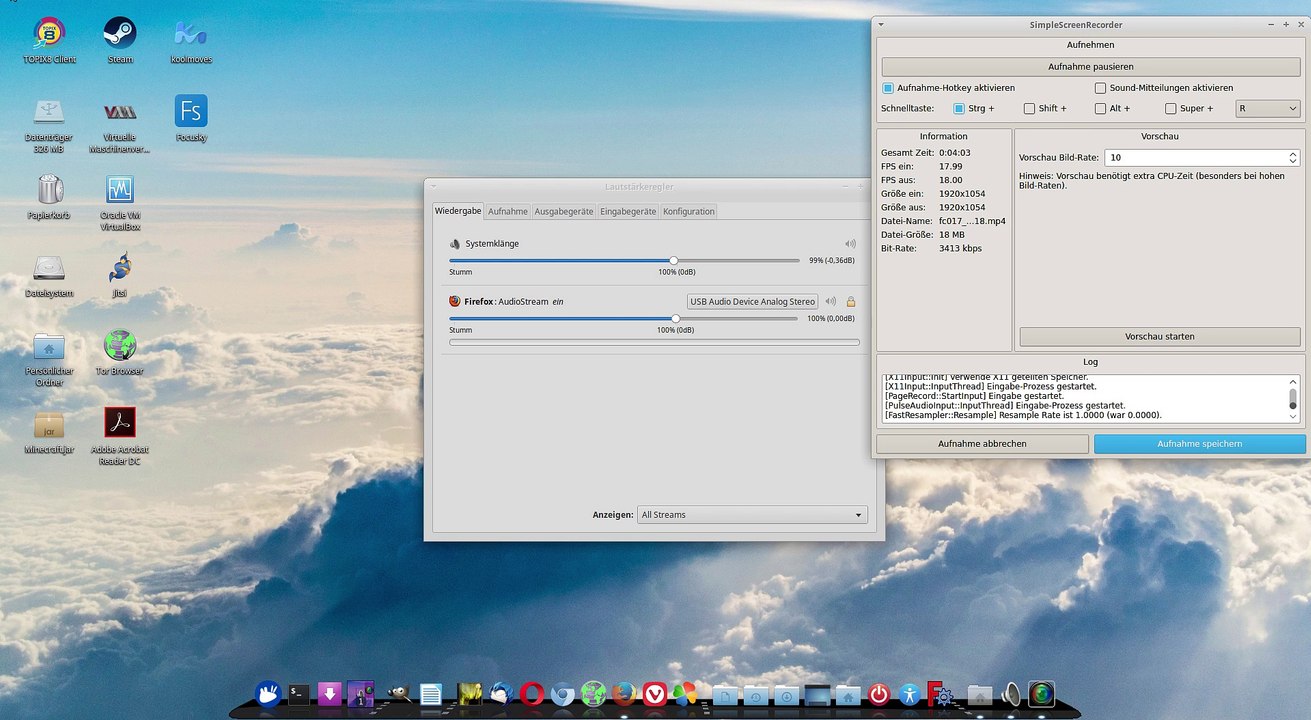Enable the Alt + hotkey checkbox
This screenshot has width=1311, height=720.
(x=1100, y=108)
